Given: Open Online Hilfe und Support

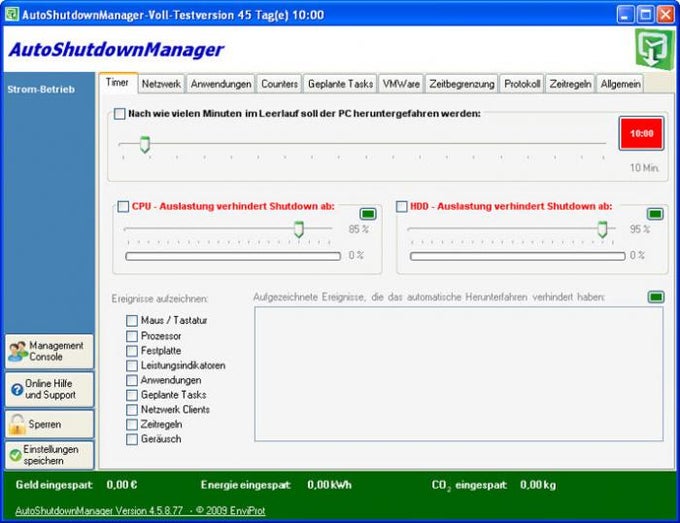Looking at the screenshot, I should click(x=49, y=389).
